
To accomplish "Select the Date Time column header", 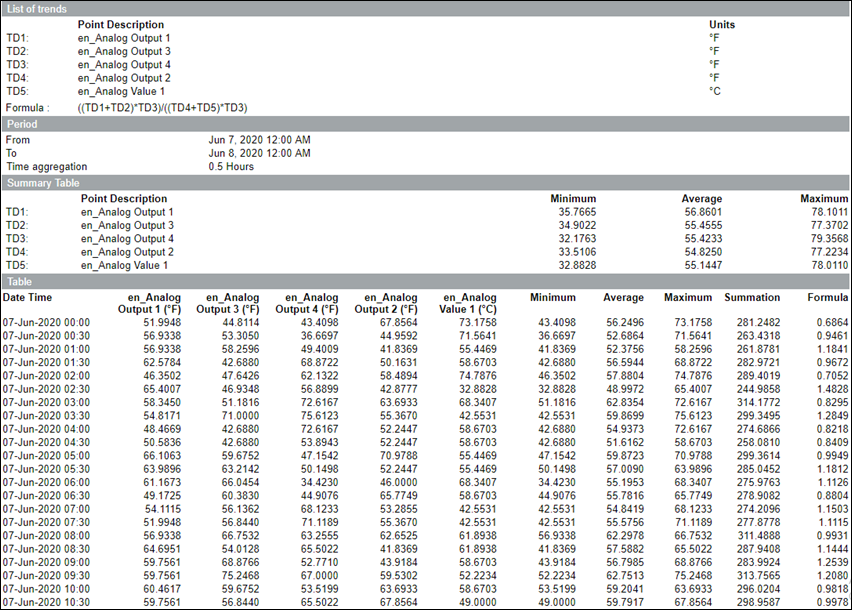I will pos(28,298).
